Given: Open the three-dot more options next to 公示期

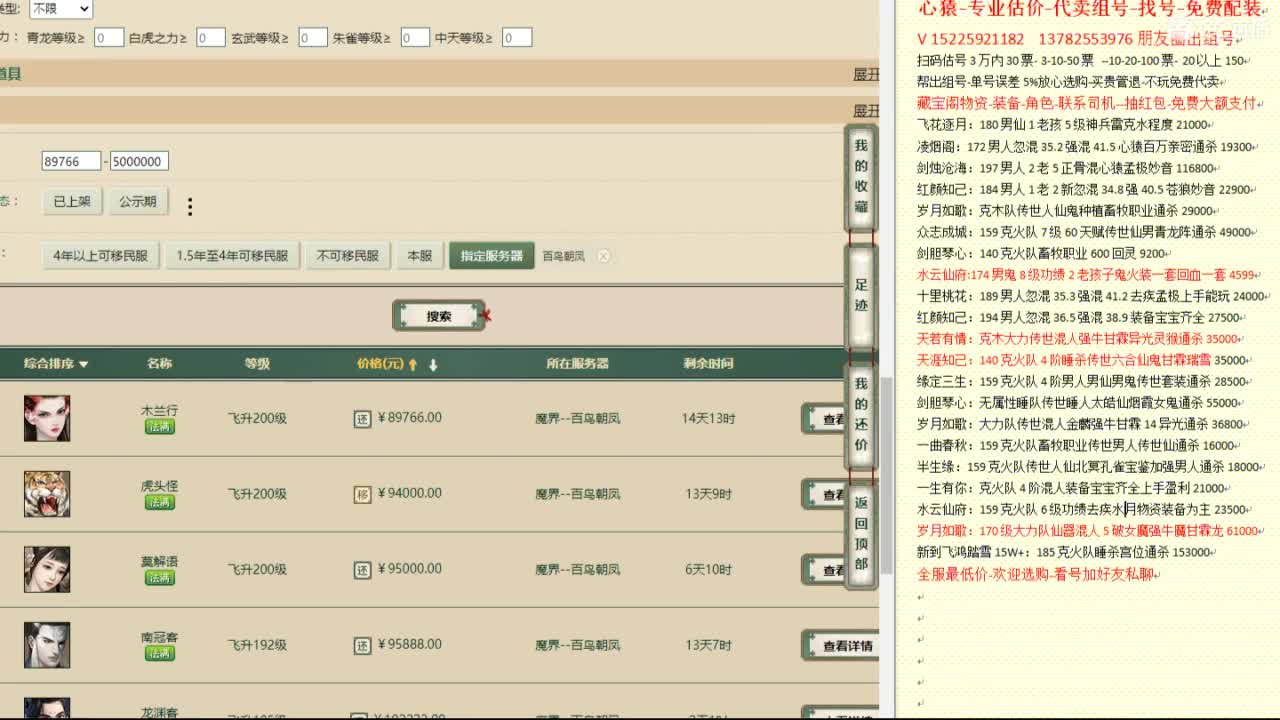Looking at the screenshot, I should tap(189, 206).
